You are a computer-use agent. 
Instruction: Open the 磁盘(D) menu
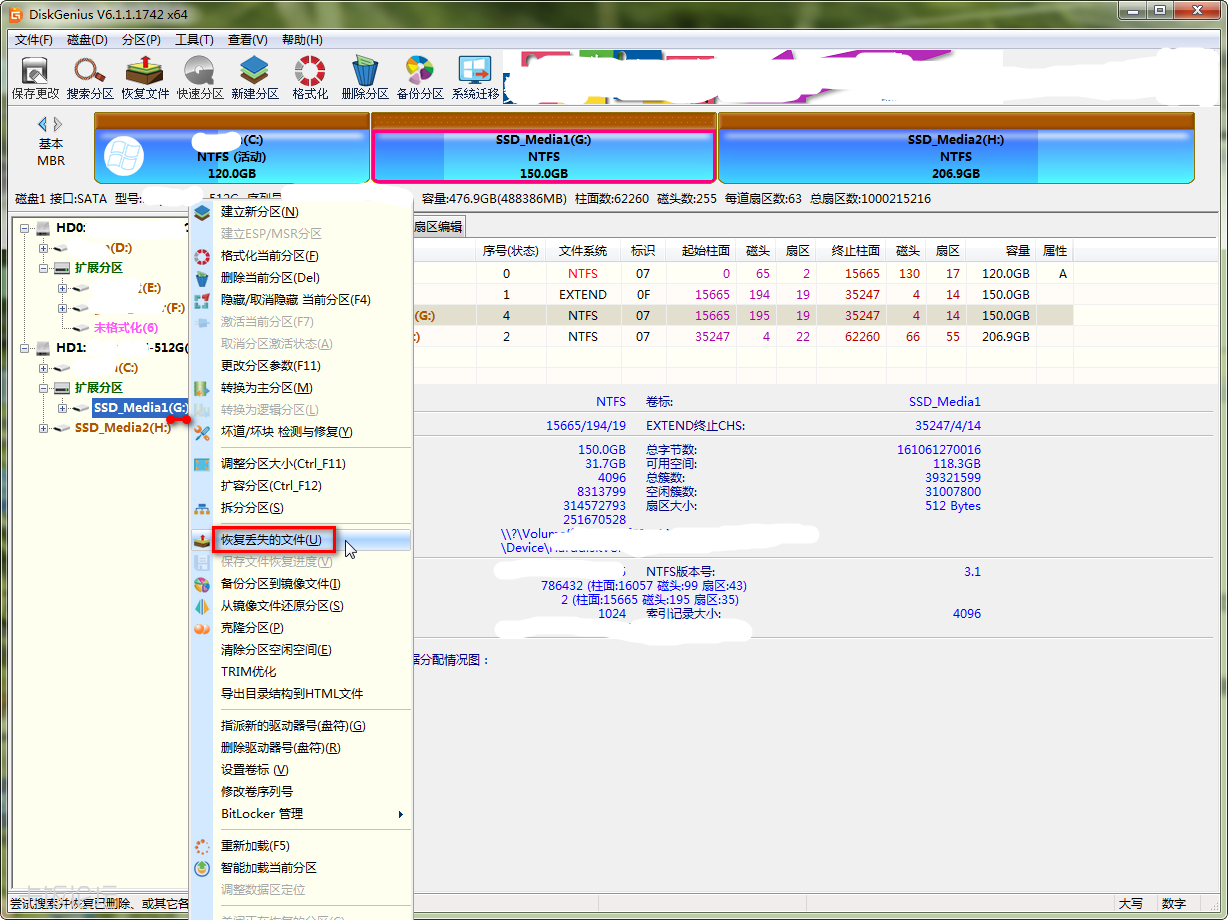tap(87, 40)
